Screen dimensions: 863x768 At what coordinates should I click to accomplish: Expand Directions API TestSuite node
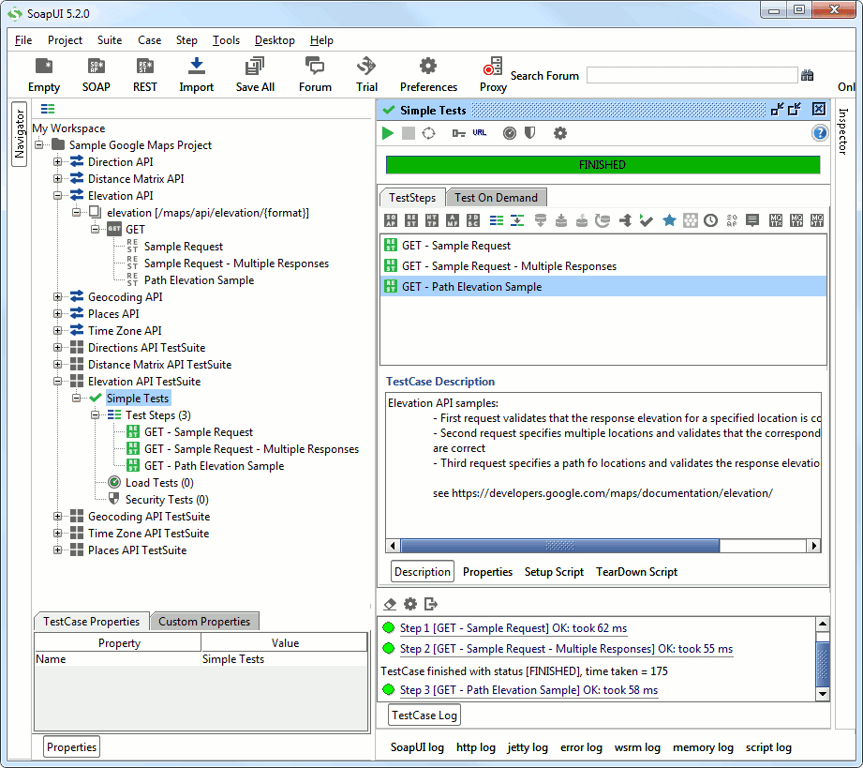click(x=57, y=347)
